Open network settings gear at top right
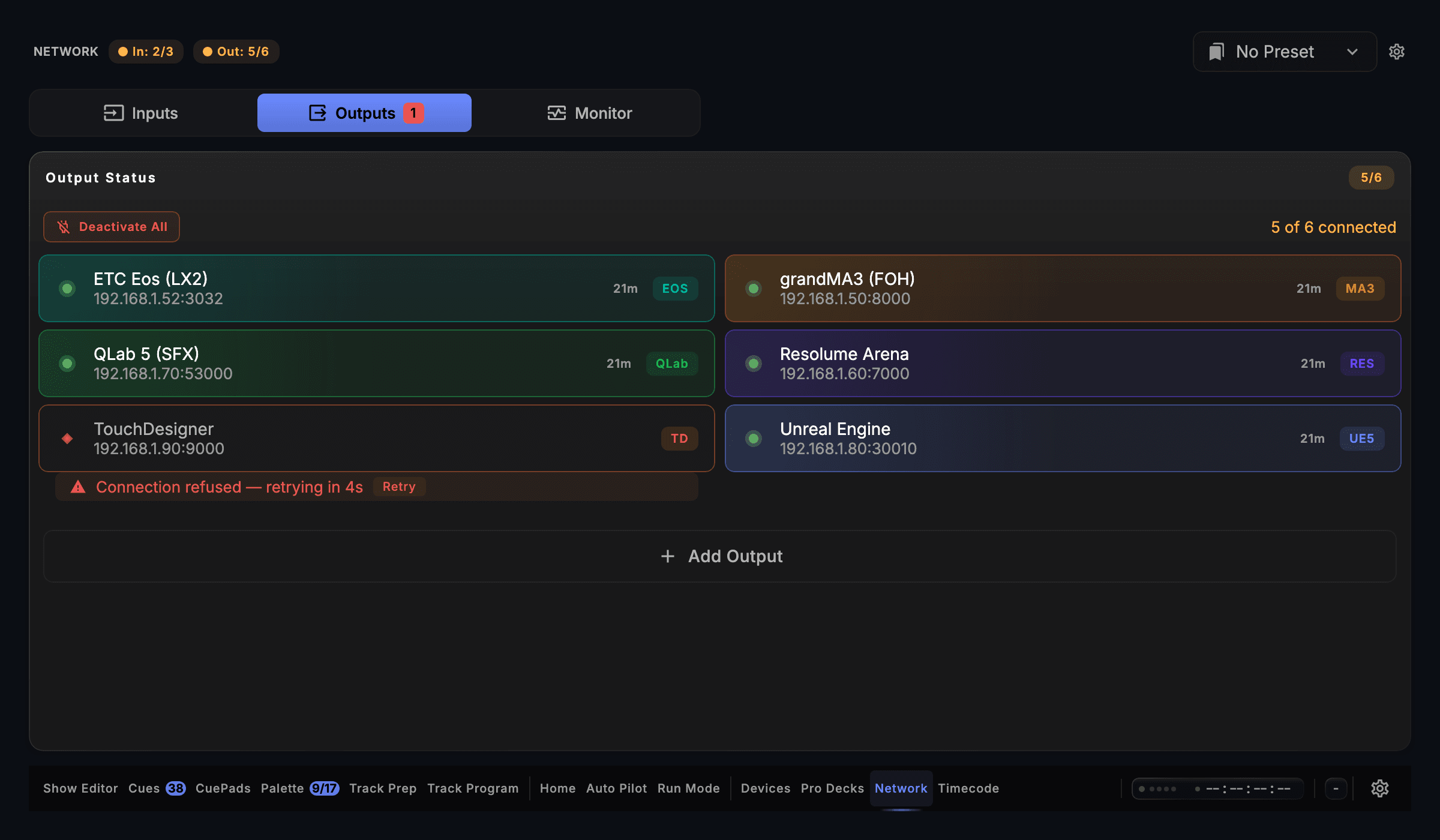 1396,52
